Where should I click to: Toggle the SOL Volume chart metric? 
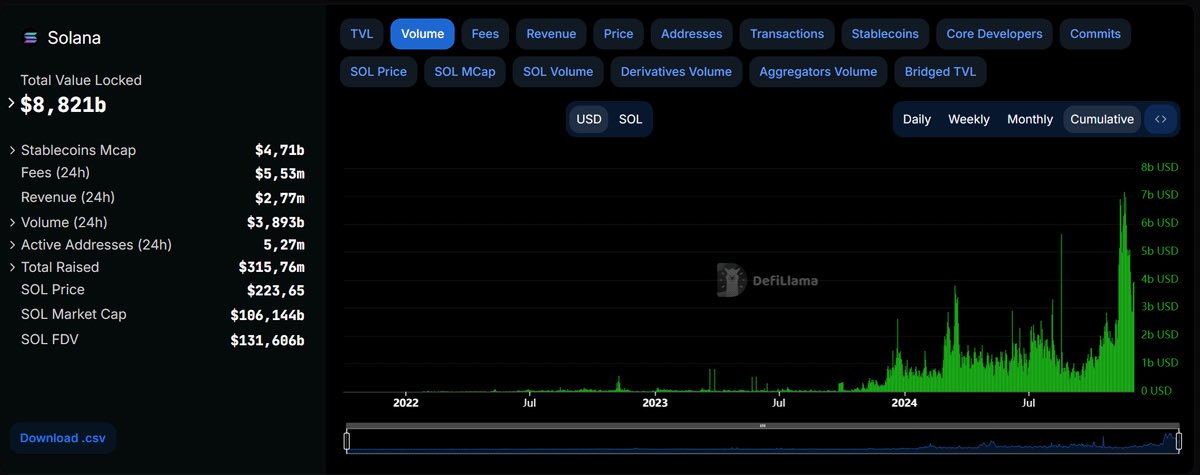click(x=558, y=71)
